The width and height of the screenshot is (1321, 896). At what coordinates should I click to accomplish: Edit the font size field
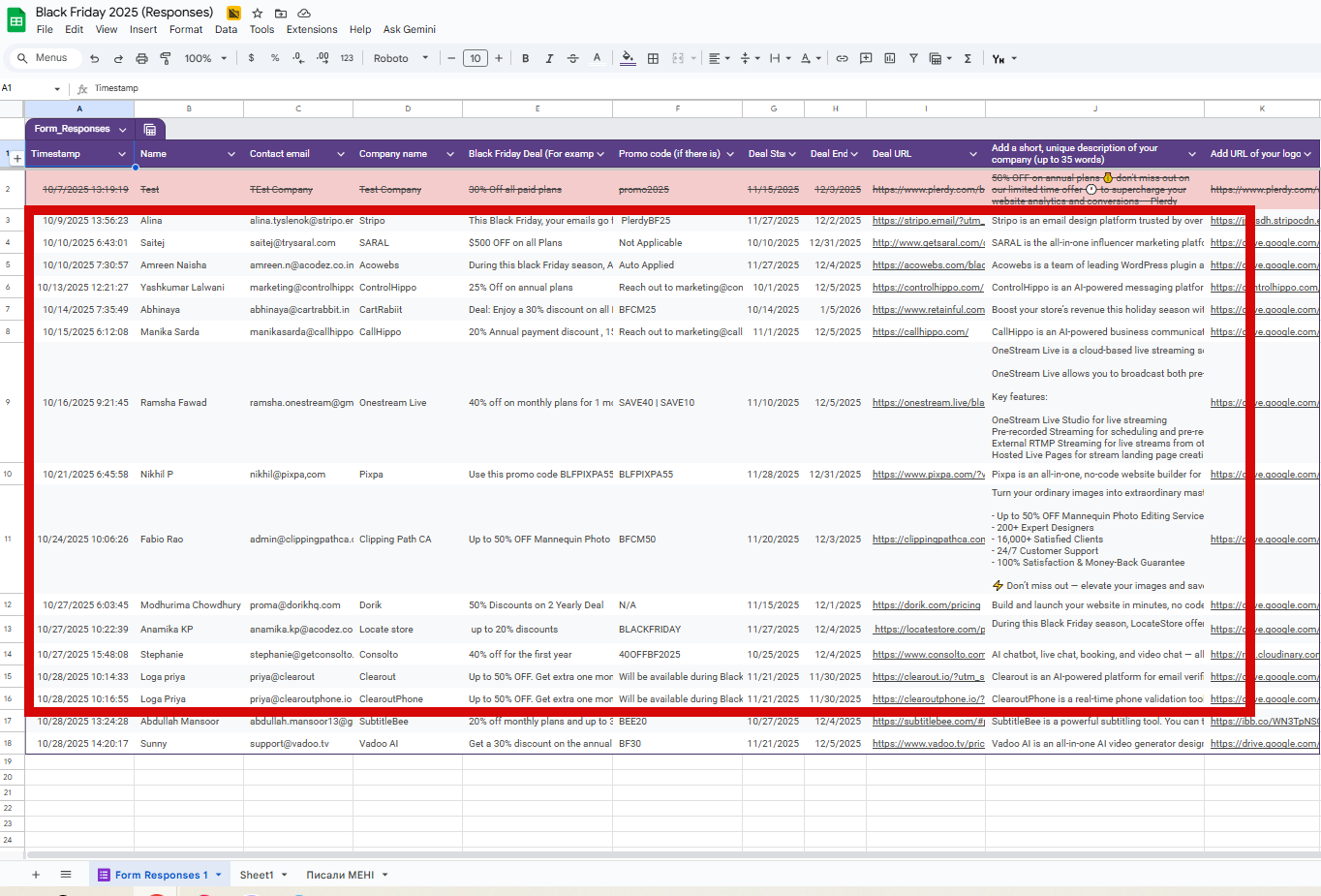tap(476, 58)
